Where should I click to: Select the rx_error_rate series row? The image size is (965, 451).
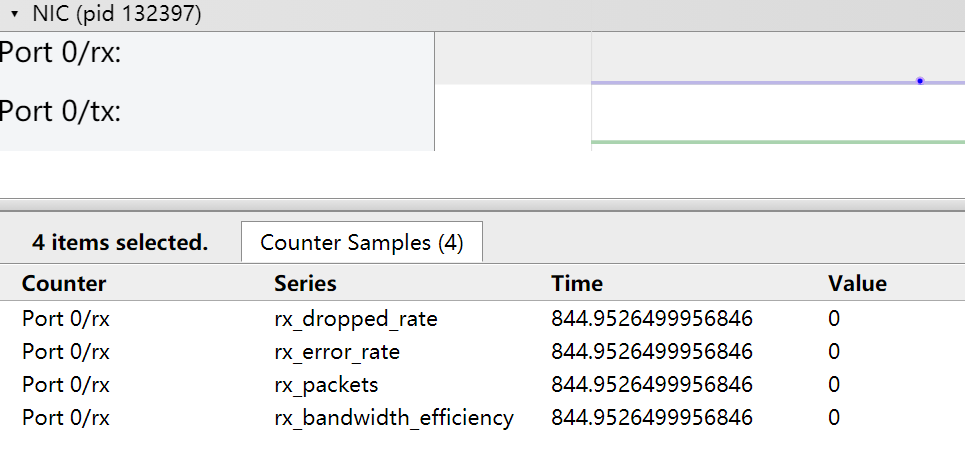click(x=482, y=352)
